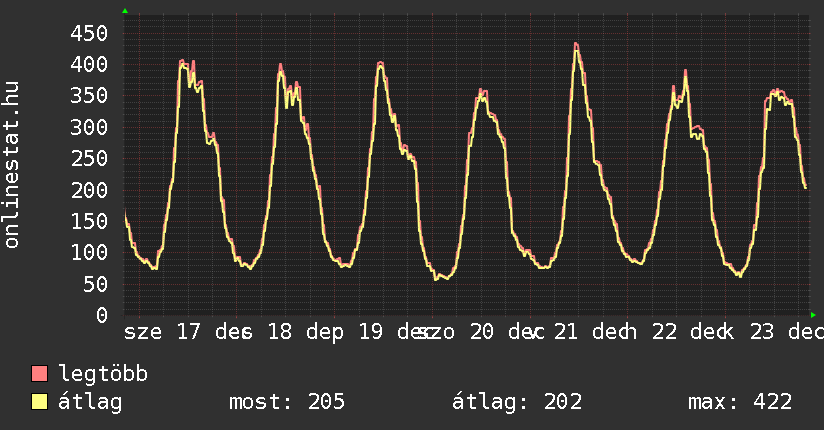Click the 'max: 422' statistic
The image size is (824, 430).
(740, 402)
